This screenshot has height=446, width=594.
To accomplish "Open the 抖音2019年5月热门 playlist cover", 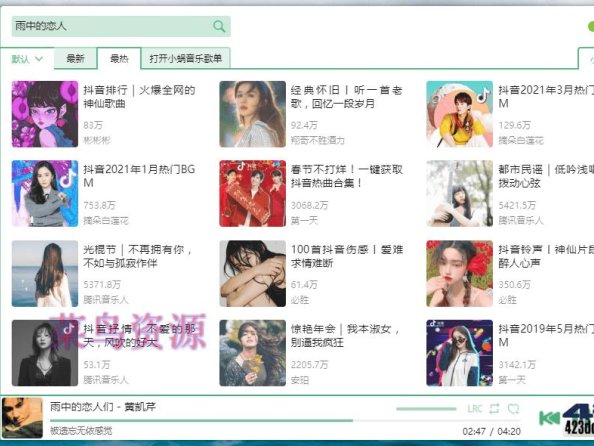I will click(x=460, y=353).
